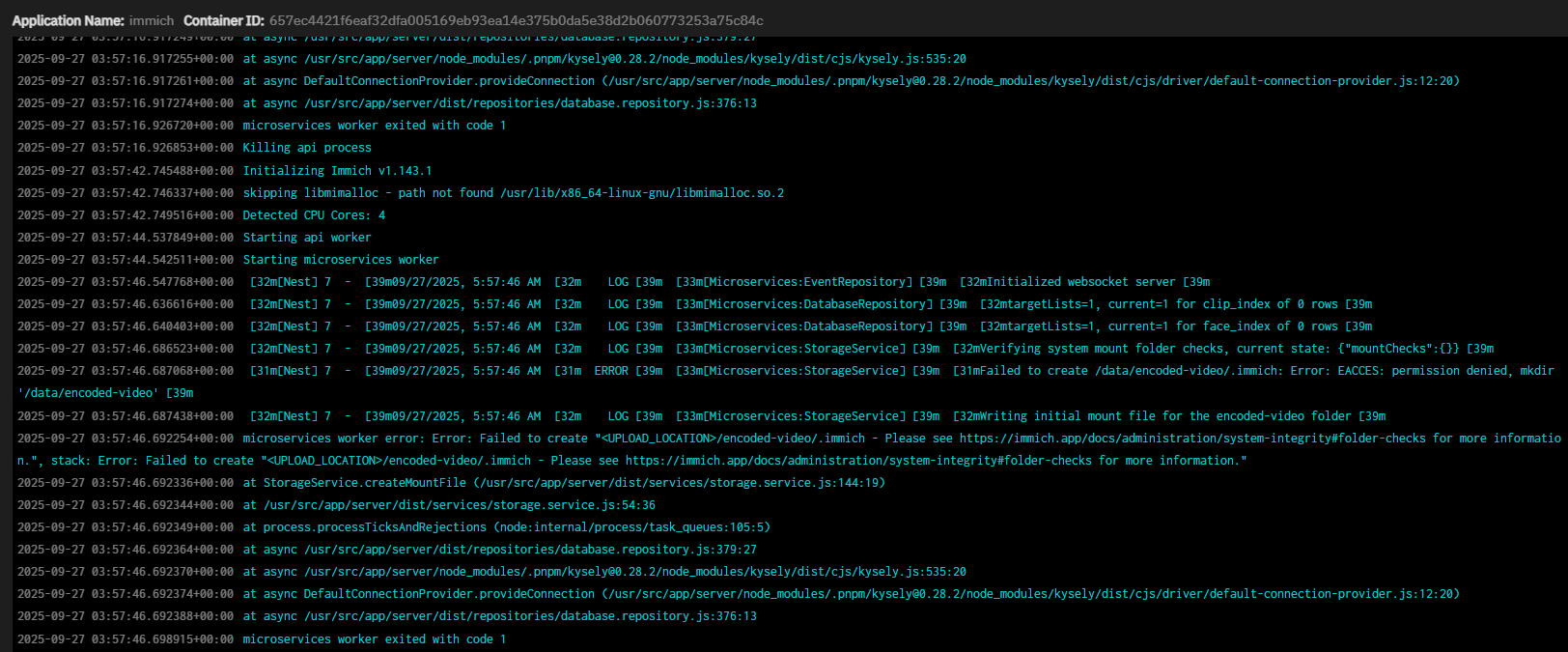Click the ERROR 'EACCES: permission denied, mkdir' message
1568x652 pixels.
1268,370
